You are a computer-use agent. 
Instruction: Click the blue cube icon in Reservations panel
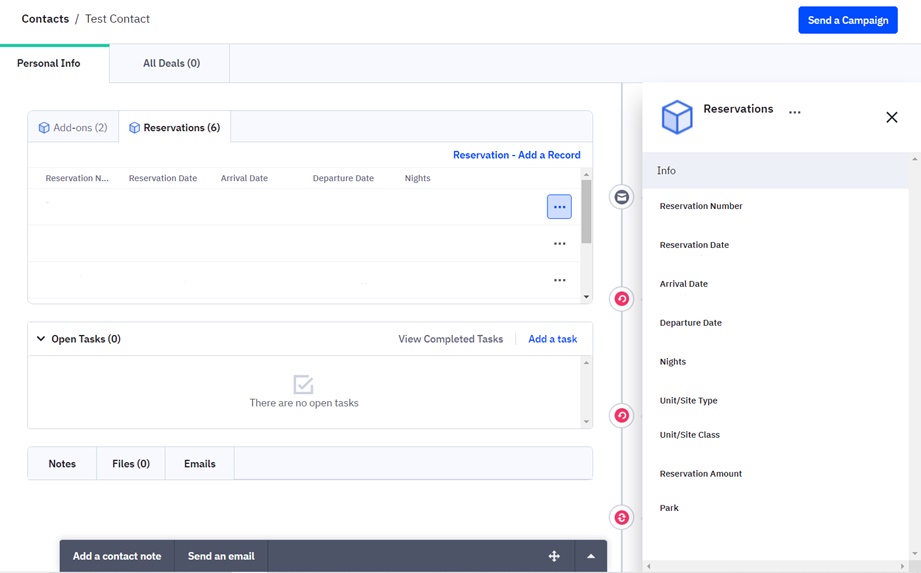677,117
